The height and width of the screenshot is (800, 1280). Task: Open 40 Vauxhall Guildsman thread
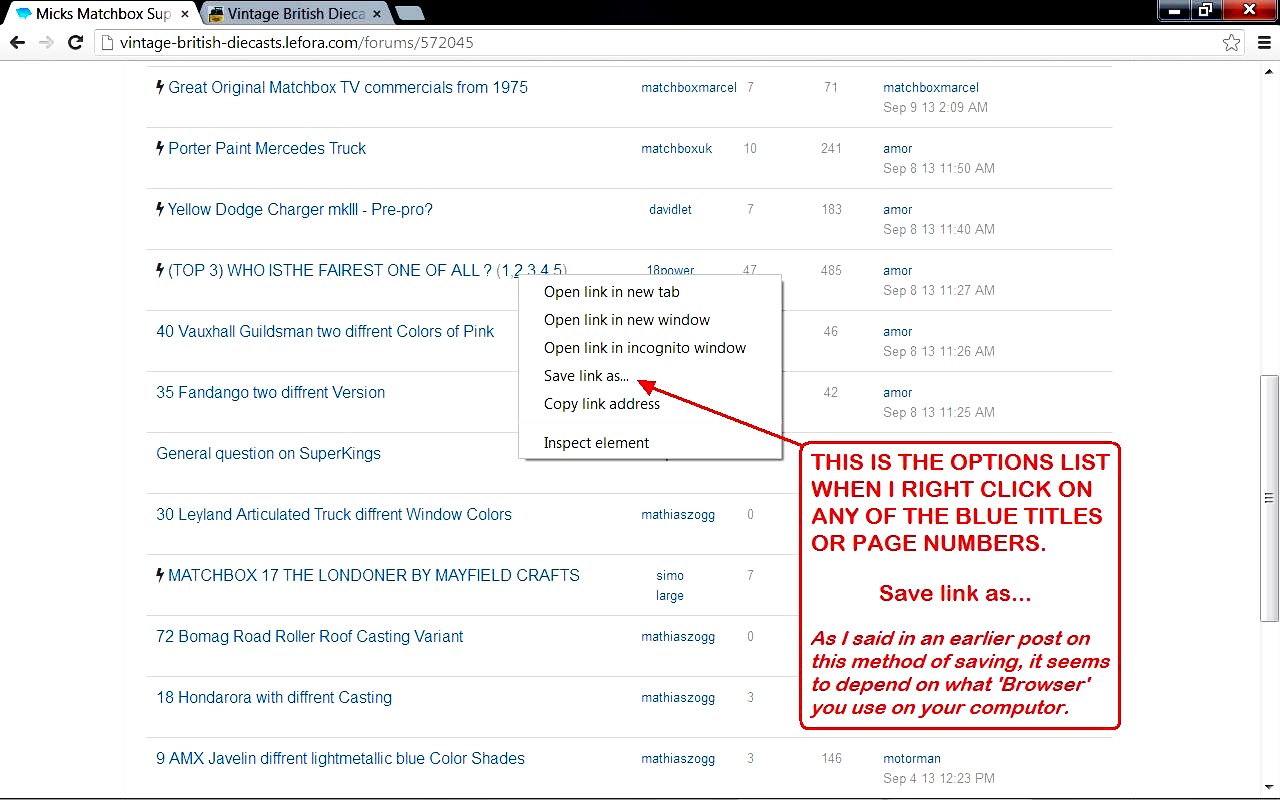click(x=325, y=332)
